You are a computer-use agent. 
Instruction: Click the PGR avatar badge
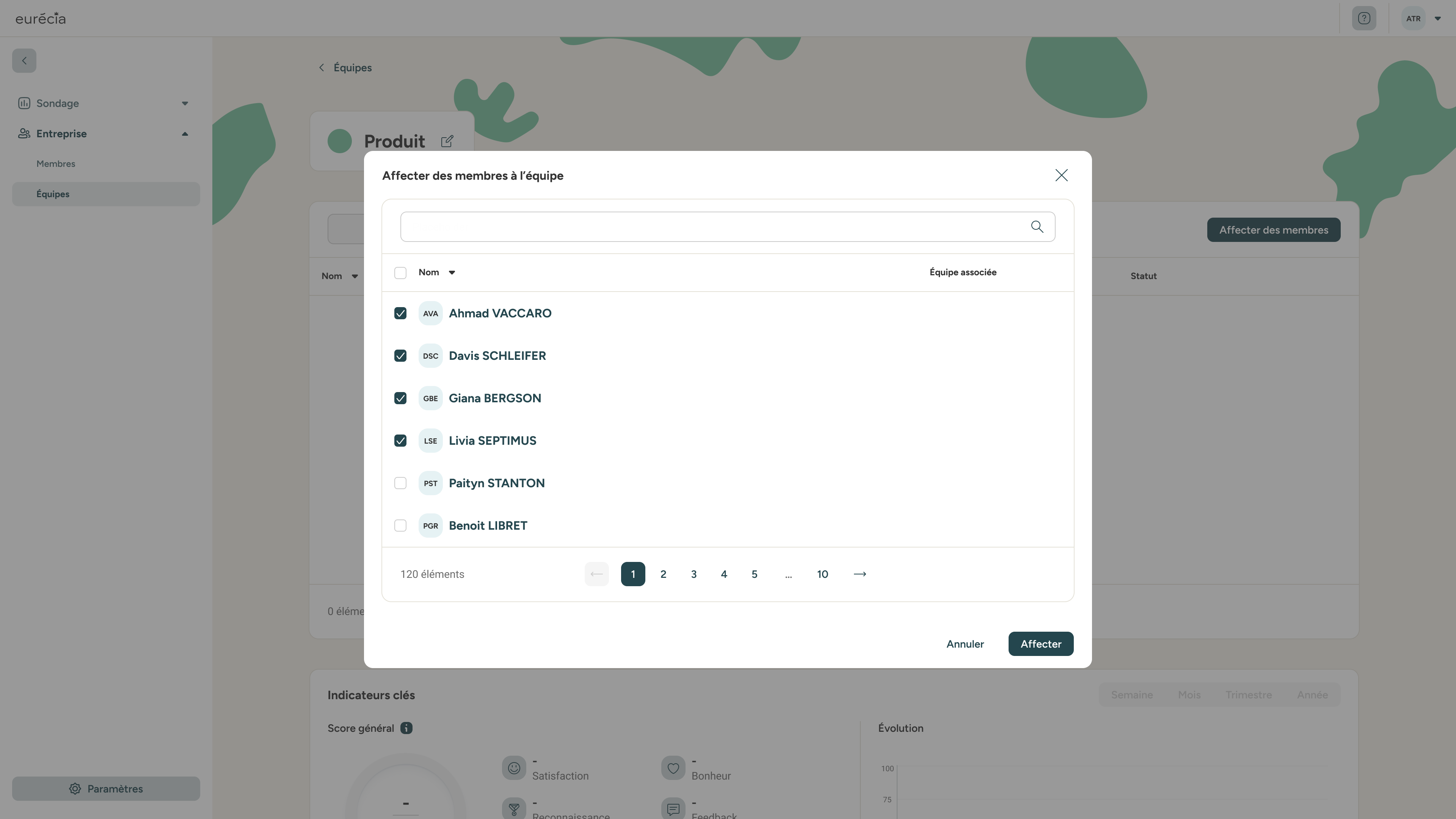coord(430,525)
